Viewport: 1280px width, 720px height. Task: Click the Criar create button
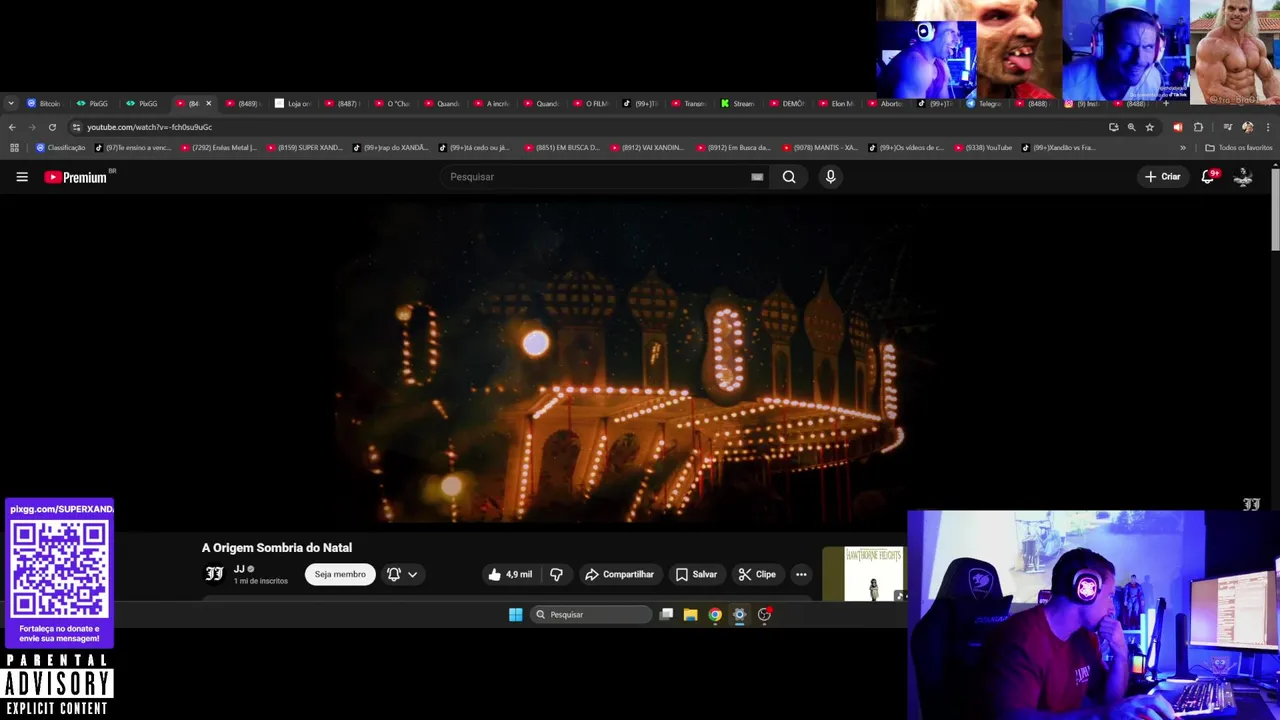point(1163,177)
